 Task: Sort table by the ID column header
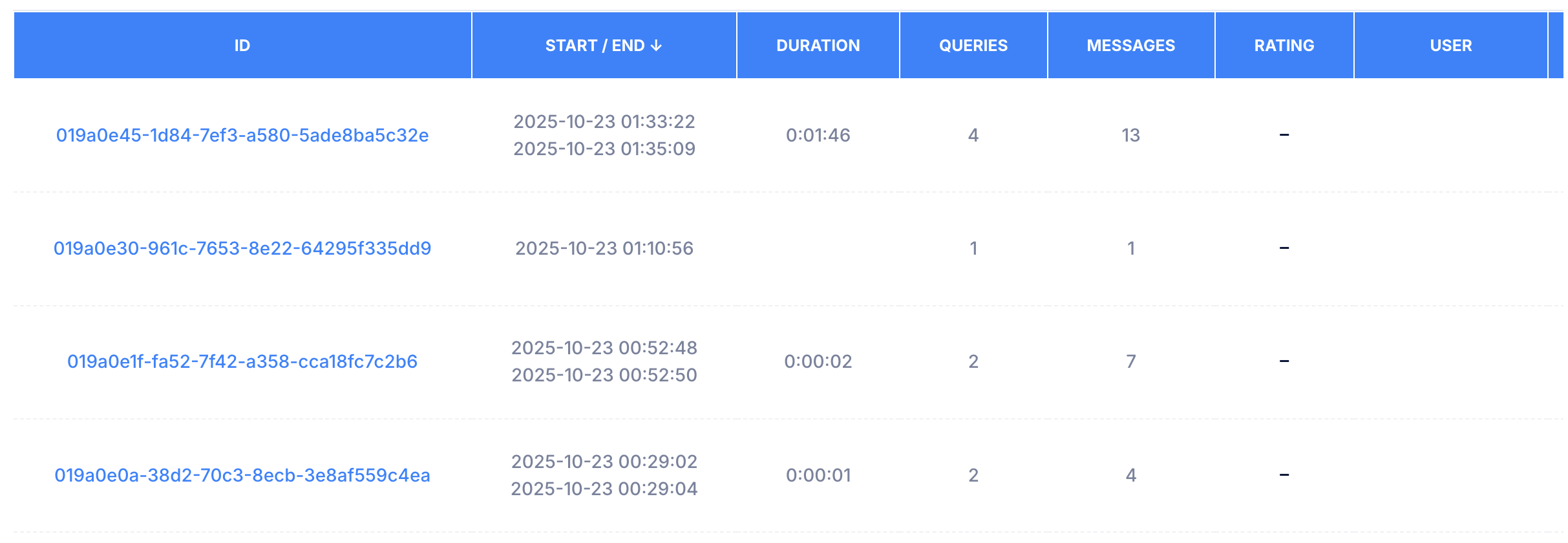click(x=242, y=45)
